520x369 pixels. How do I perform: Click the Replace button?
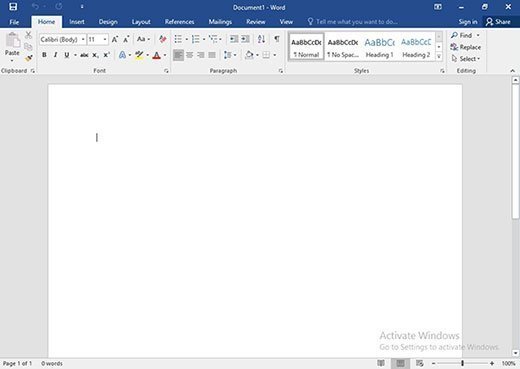466,47
